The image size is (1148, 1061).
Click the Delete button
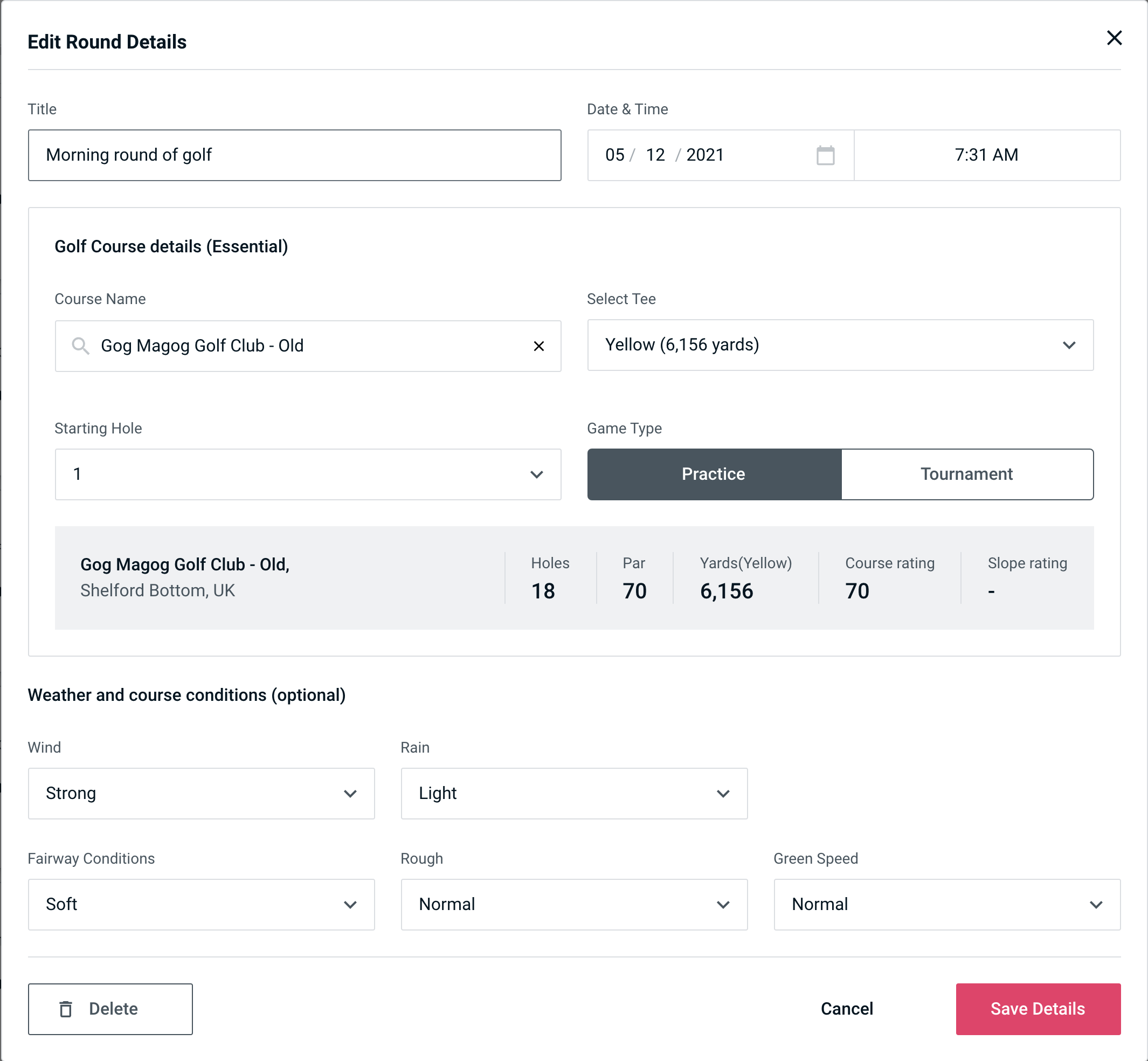point(111,1008)
